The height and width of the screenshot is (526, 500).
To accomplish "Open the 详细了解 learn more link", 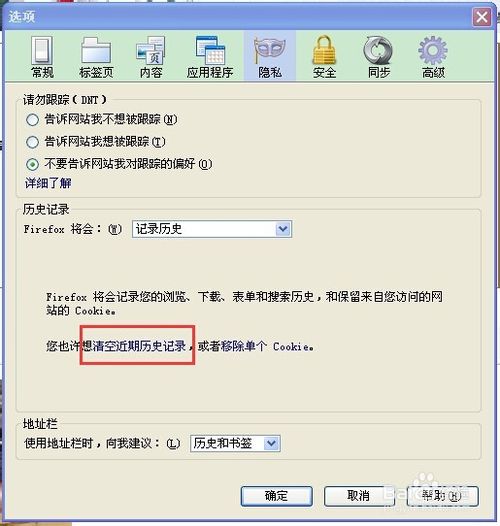I will click(48, 183).
